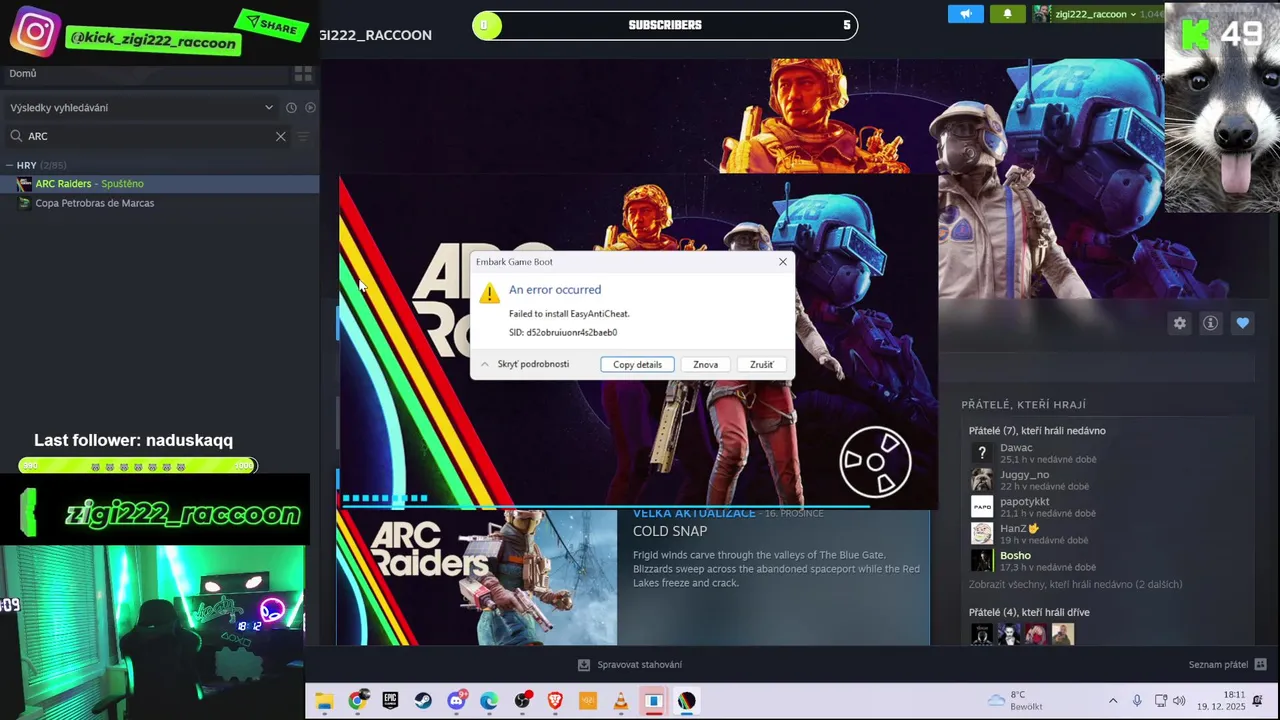Screen dimensions: 1280x720
Task: Open VLC media player from taskbar
Action: (621, 701)
